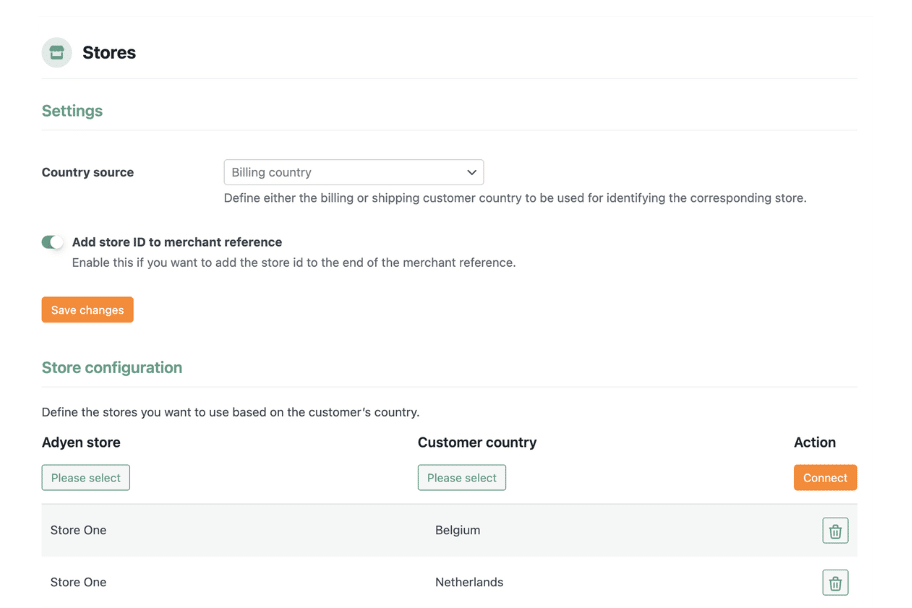The image size is (912, 608).
Task: Select Store One in the Netherlands row
Action: click(x=78, y=582)
